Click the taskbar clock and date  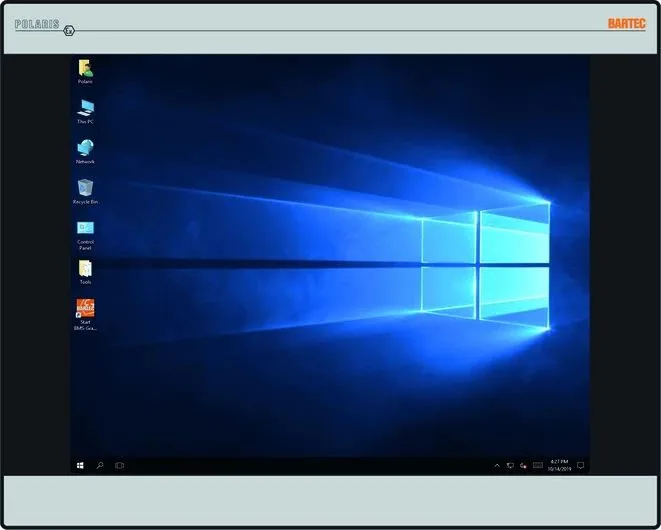(x=559, y=466)
